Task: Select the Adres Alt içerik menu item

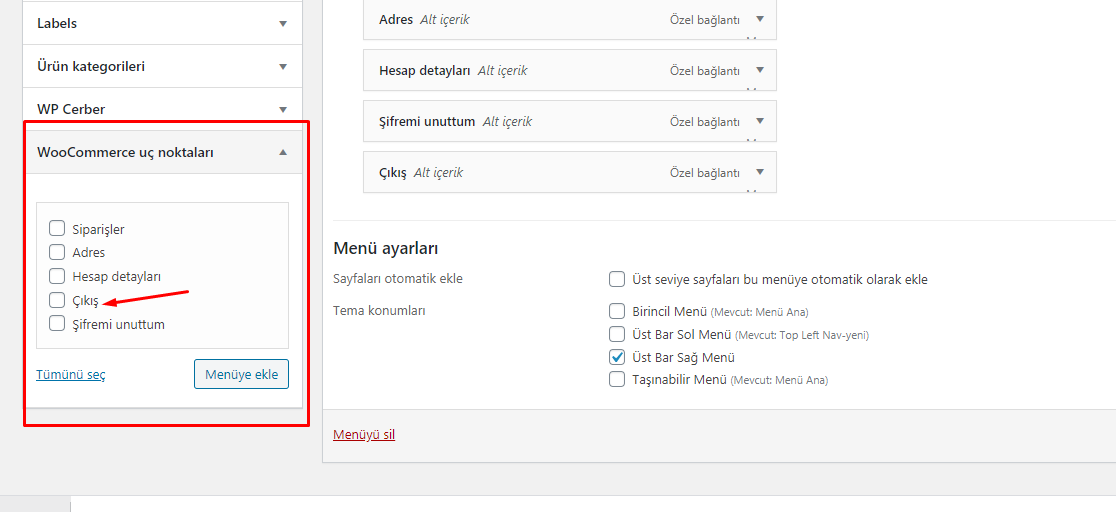Action: tap(569, 19)
